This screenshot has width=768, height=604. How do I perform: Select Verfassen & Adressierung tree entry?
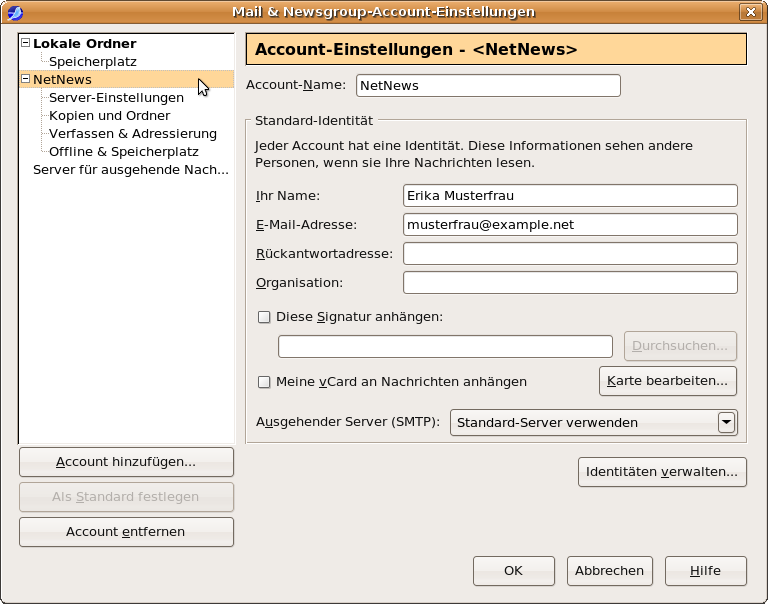[x=132, y=134]
